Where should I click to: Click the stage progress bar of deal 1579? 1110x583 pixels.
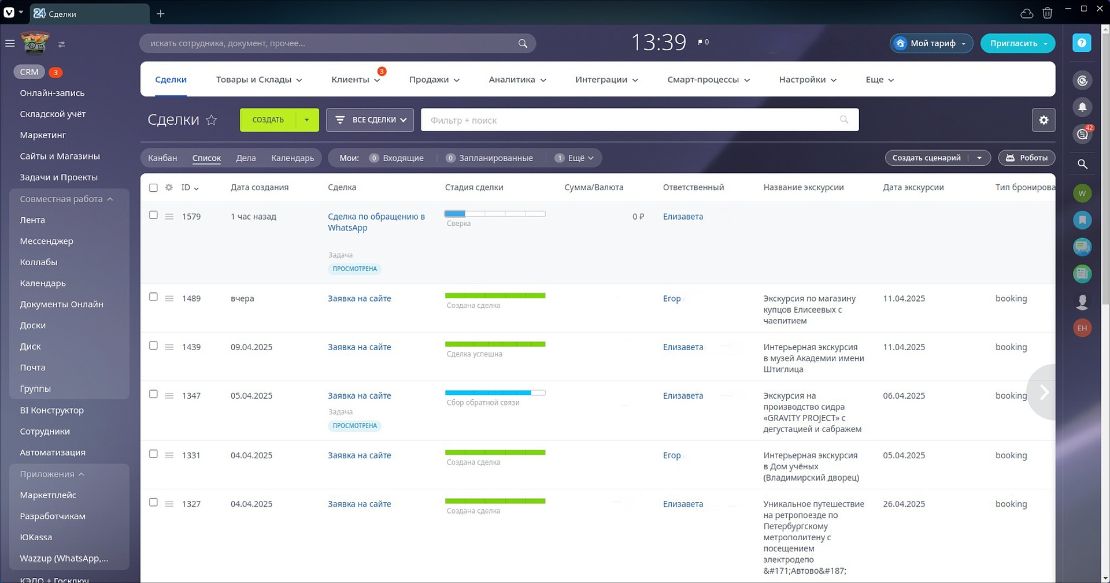(x=495, y=214)
